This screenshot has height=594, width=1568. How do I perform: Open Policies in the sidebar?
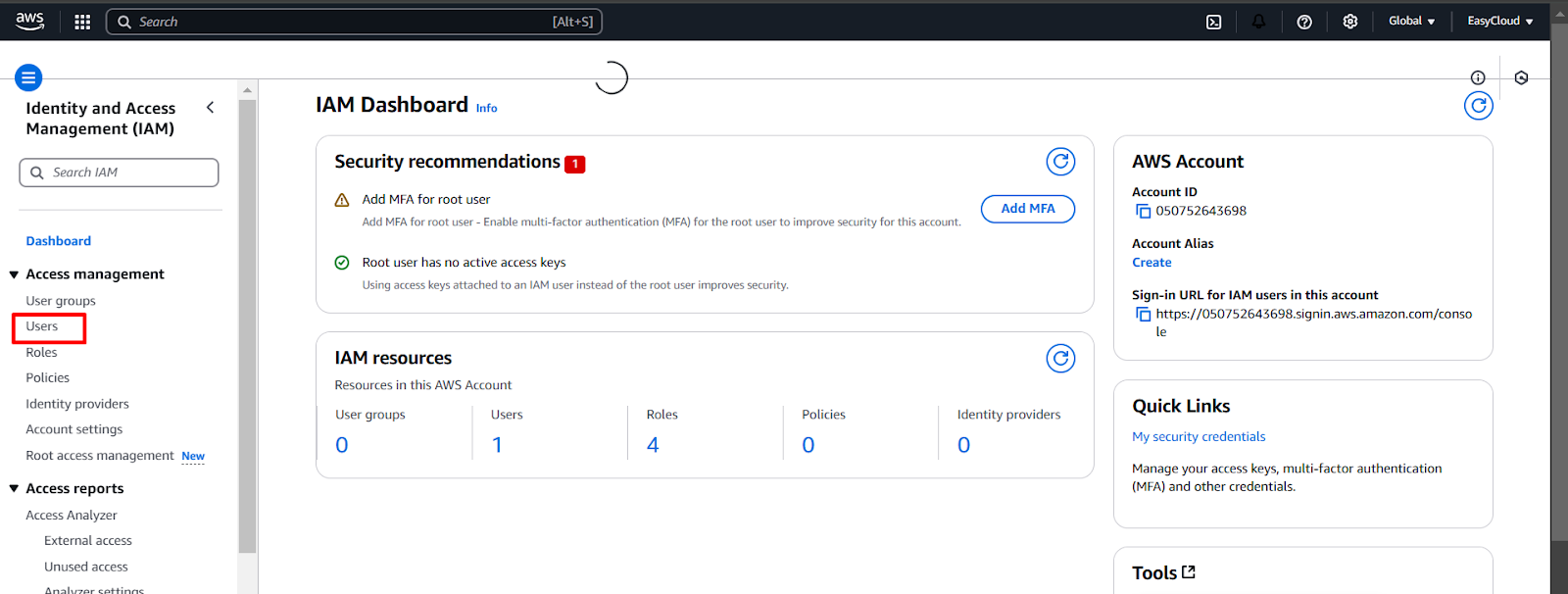tap(48, 378)
